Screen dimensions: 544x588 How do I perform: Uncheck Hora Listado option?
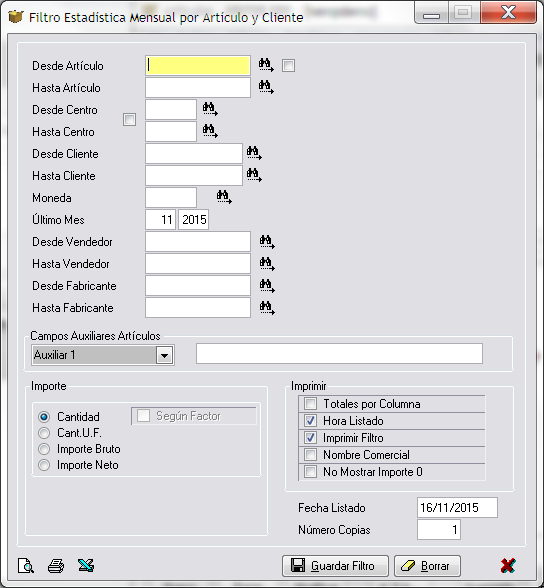[310, 421]
